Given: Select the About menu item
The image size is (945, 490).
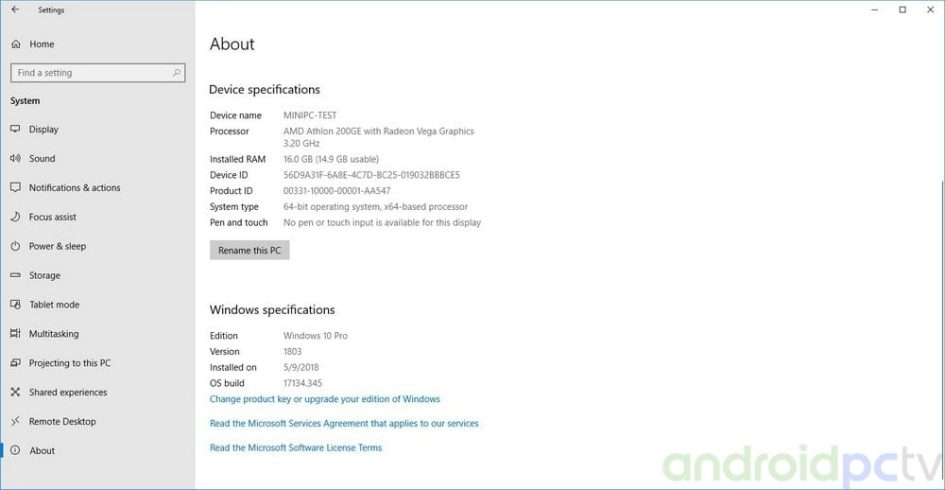Looking at the screenshot, I should click(42, 451).
